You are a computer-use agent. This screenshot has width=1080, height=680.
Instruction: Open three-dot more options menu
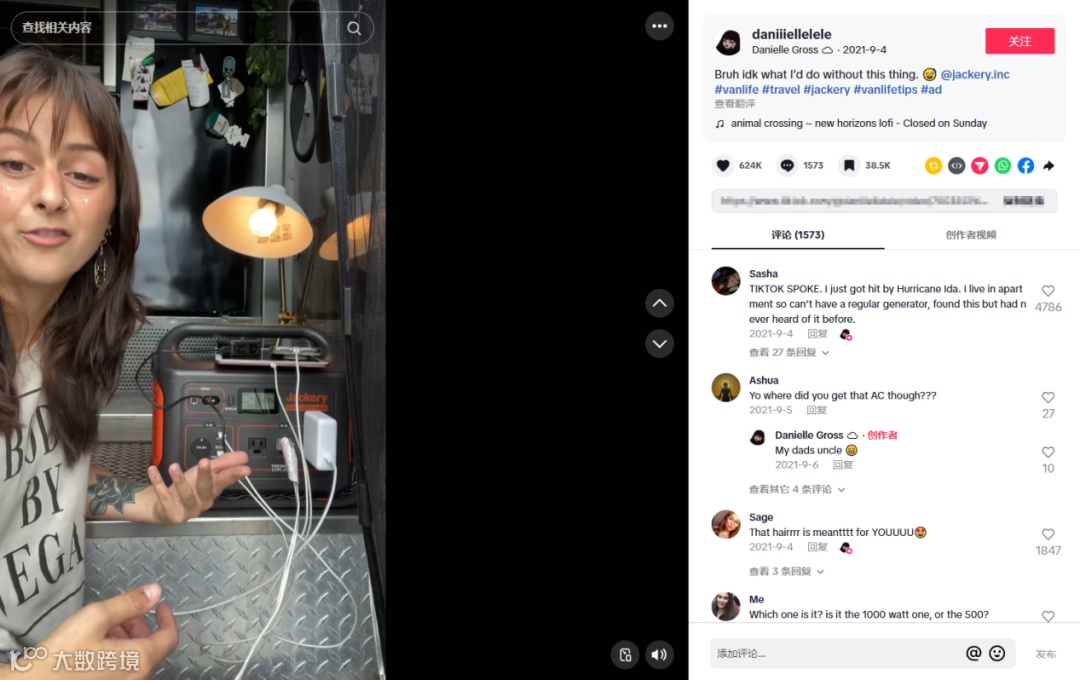659,26
